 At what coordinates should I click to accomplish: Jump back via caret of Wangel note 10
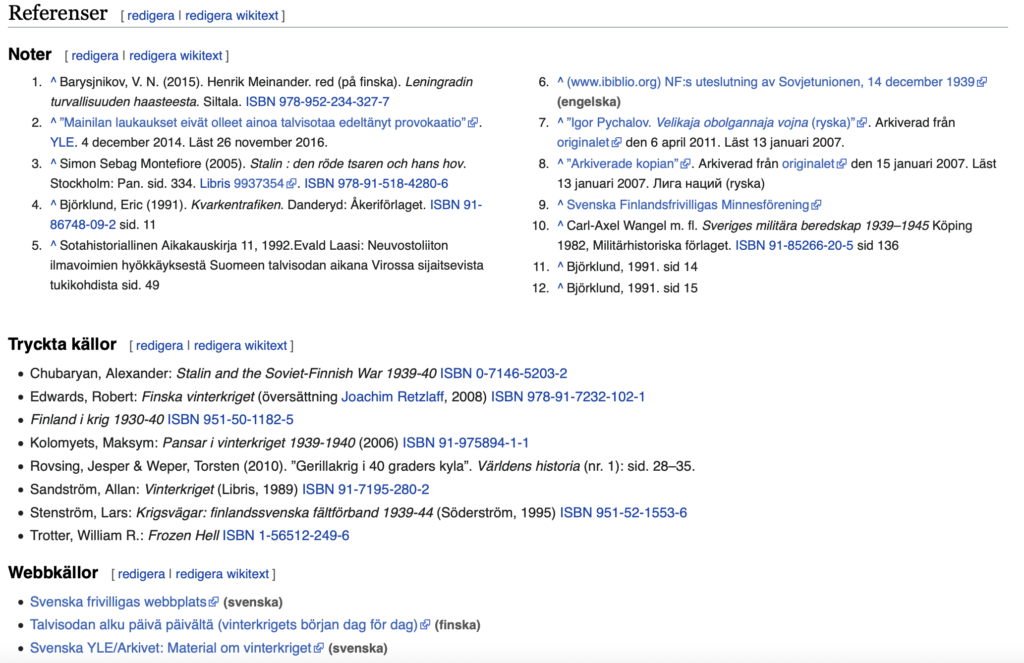(560, 225)
